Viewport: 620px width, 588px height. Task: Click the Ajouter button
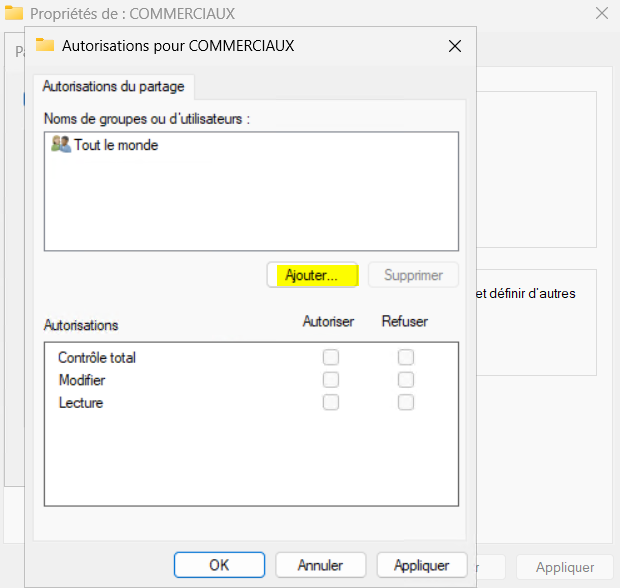click(312, 275)
